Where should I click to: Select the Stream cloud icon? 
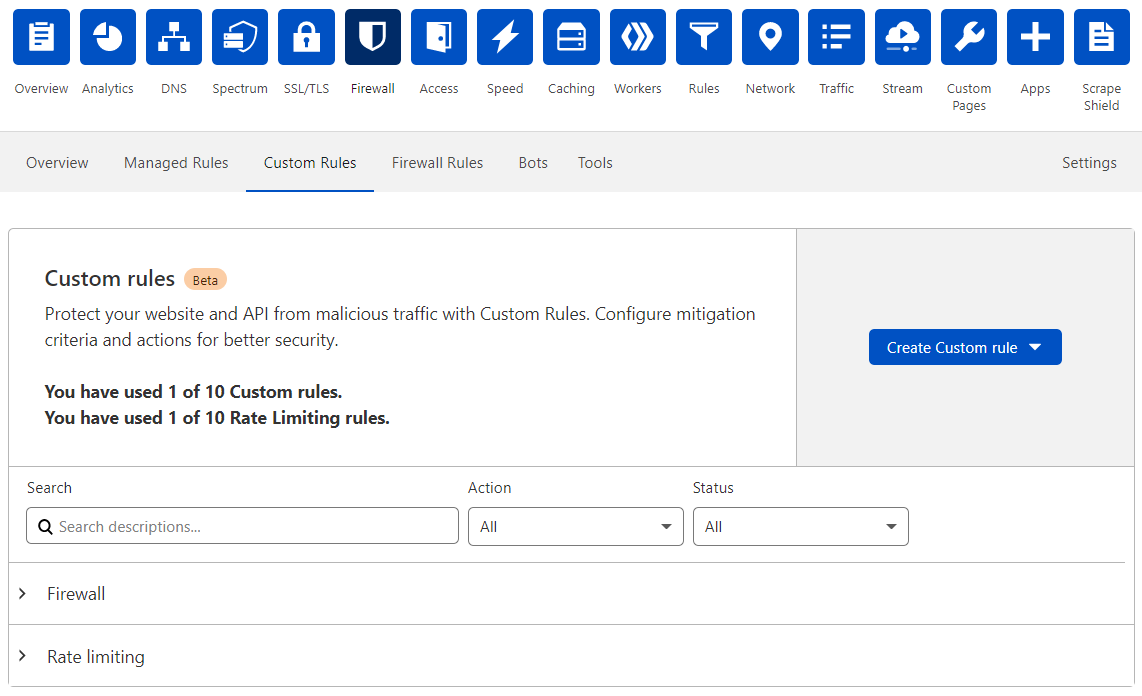pyautogui.click(x=902, y=37)
